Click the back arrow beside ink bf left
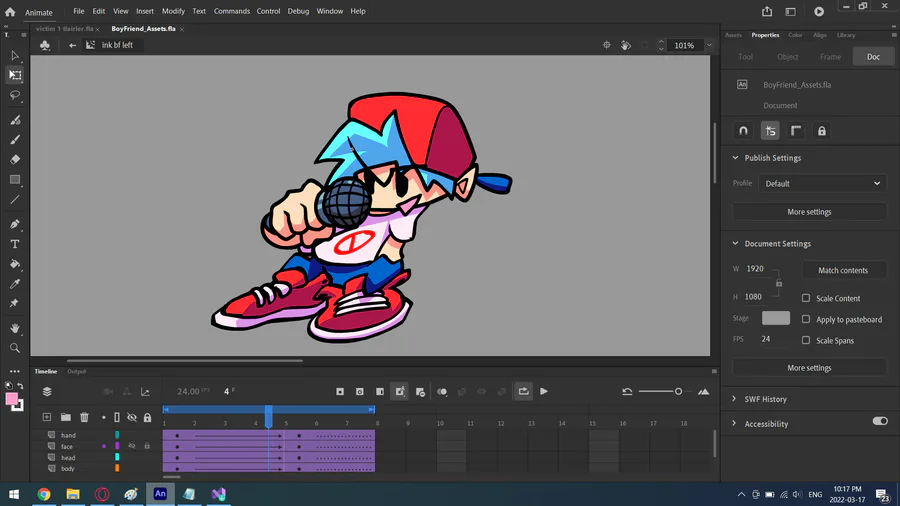This screenshot has height=506, width=900. pos(72,45)
